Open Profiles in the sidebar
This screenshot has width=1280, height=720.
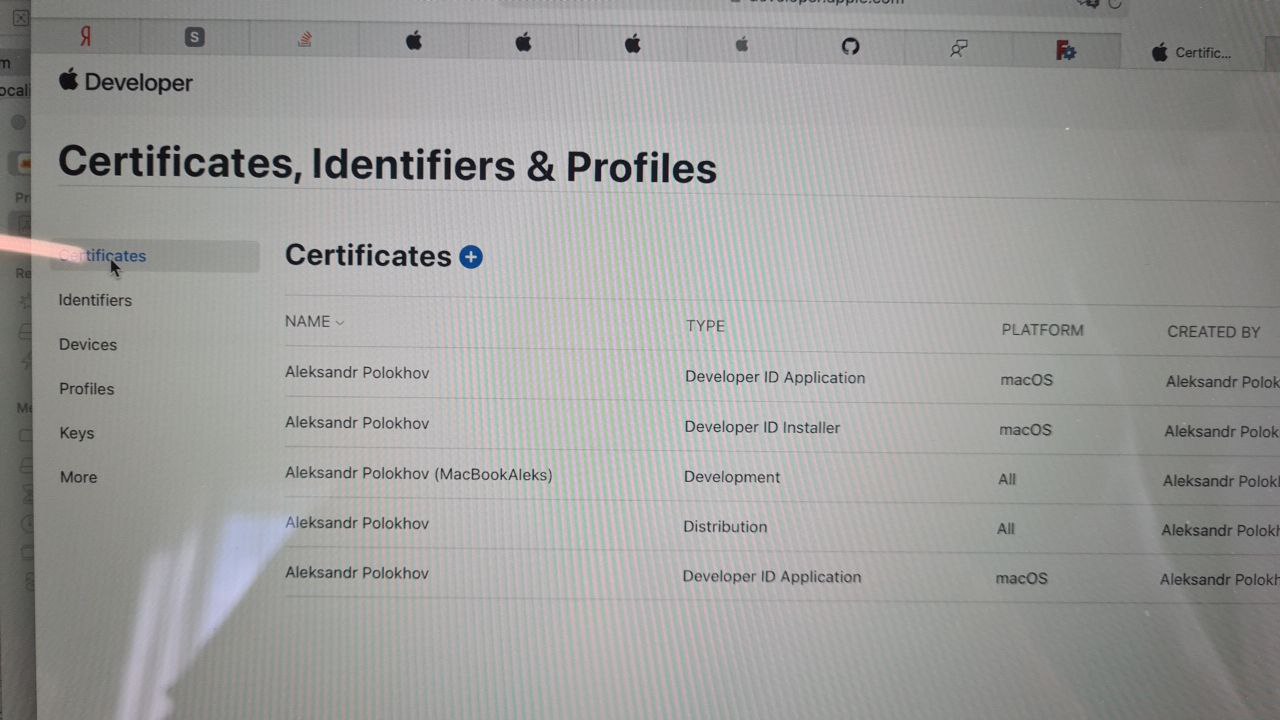[x=87, y=389]
